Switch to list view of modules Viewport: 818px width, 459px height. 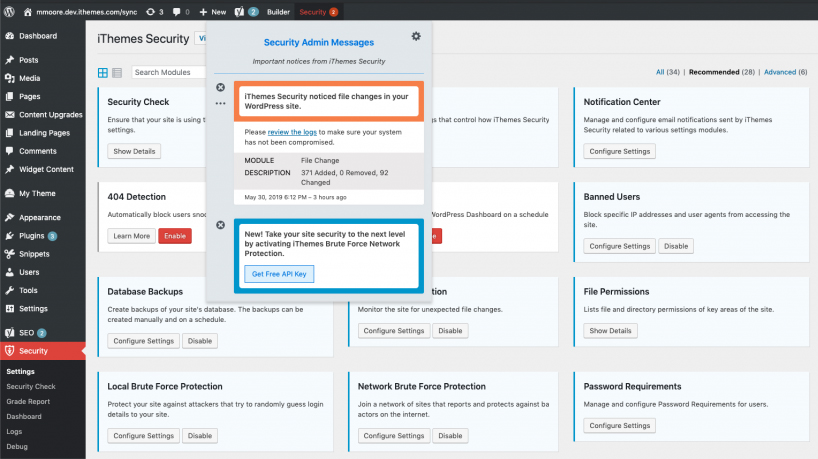click(117, 73)
